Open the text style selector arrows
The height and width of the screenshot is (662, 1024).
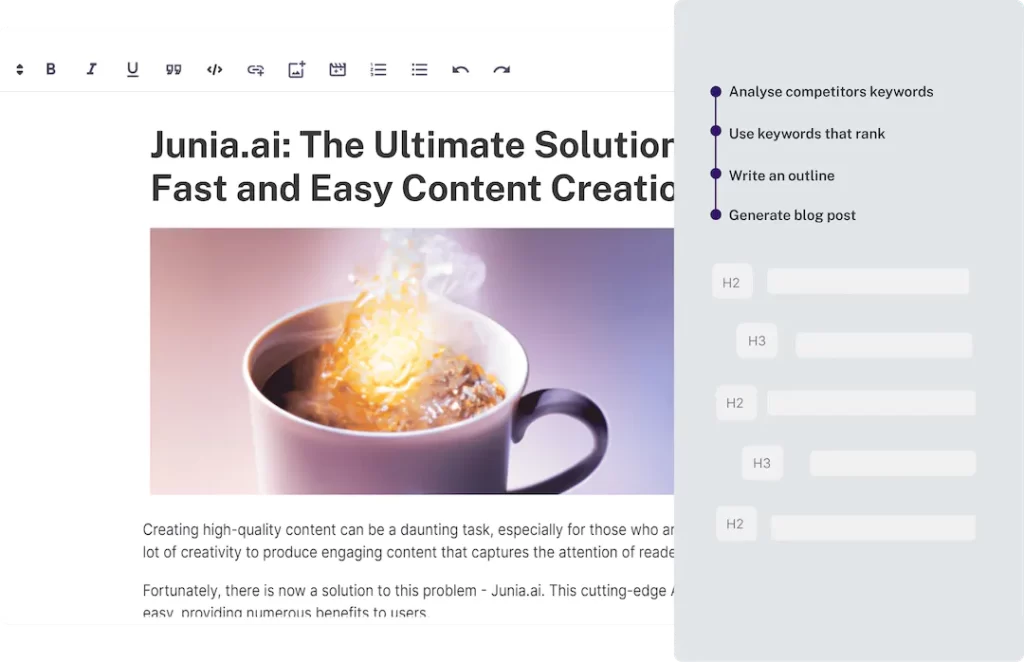click(20, 69)
